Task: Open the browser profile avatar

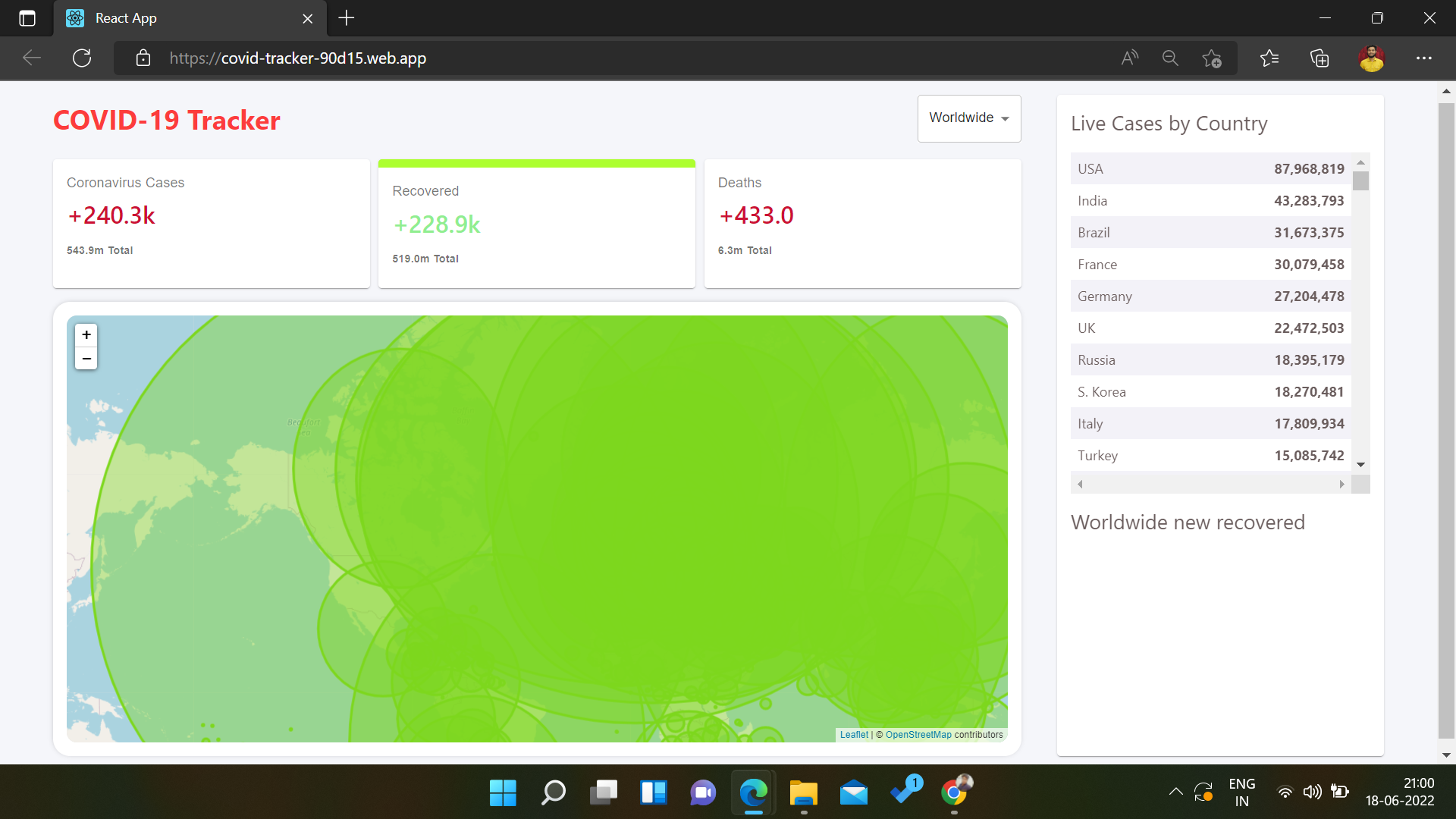Action: (1371, 58)
